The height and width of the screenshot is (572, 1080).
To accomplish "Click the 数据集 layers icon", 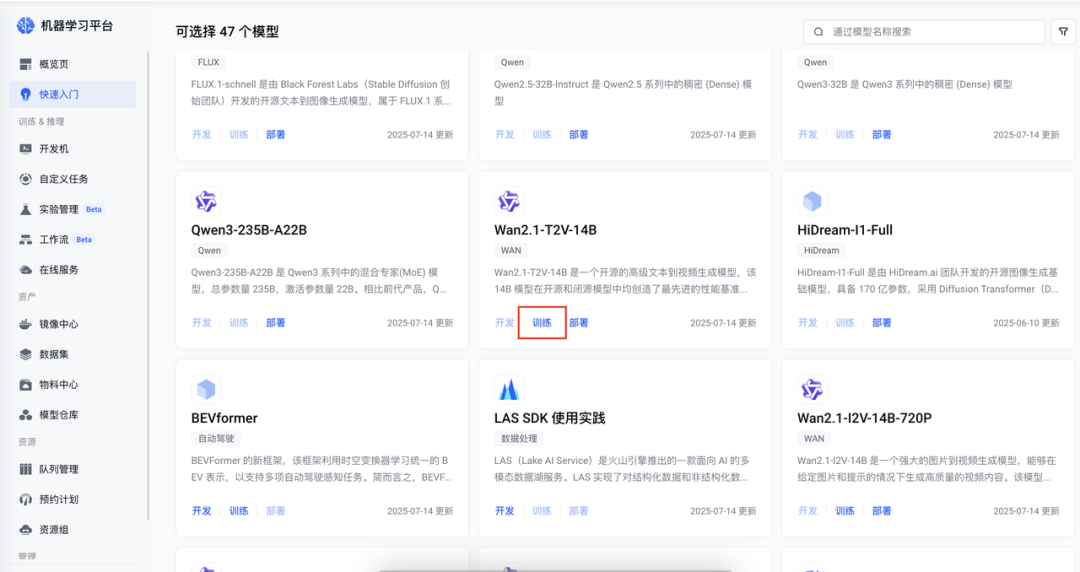I will click(25, 354).
